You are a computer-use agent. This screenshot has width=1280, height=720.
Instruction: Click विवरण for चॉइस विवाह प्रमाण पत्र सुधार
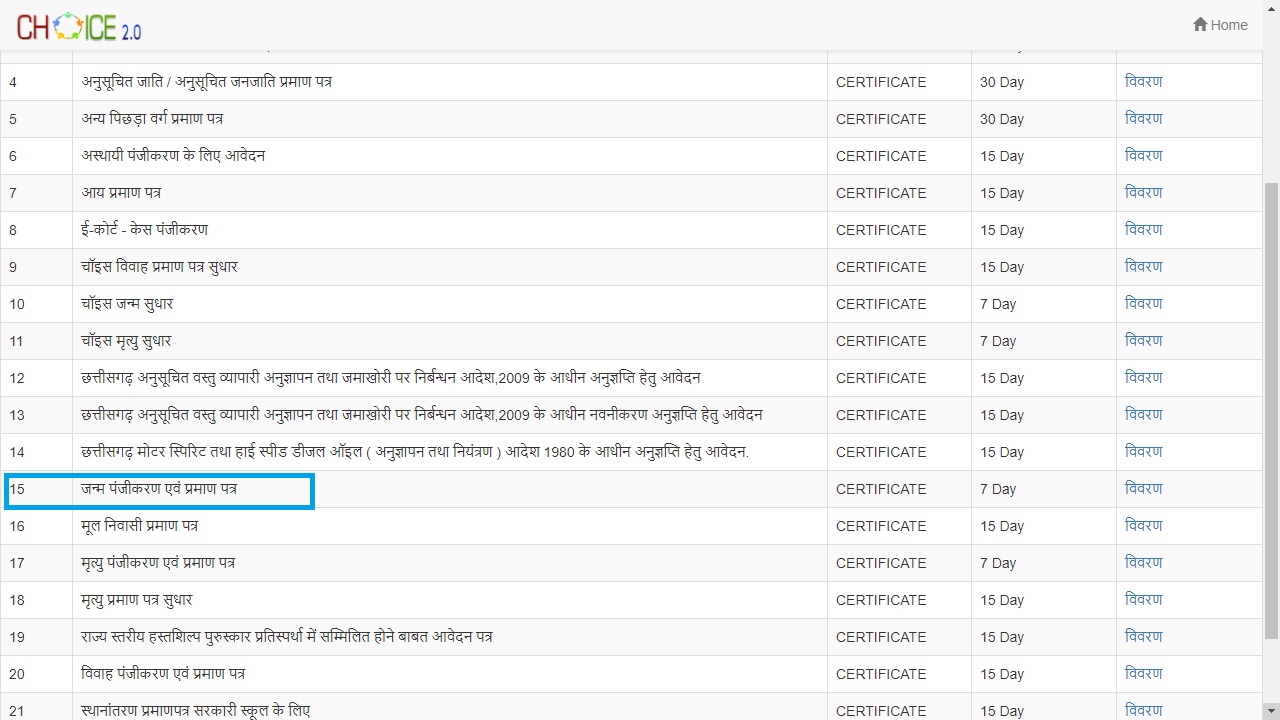point(1143,267)
